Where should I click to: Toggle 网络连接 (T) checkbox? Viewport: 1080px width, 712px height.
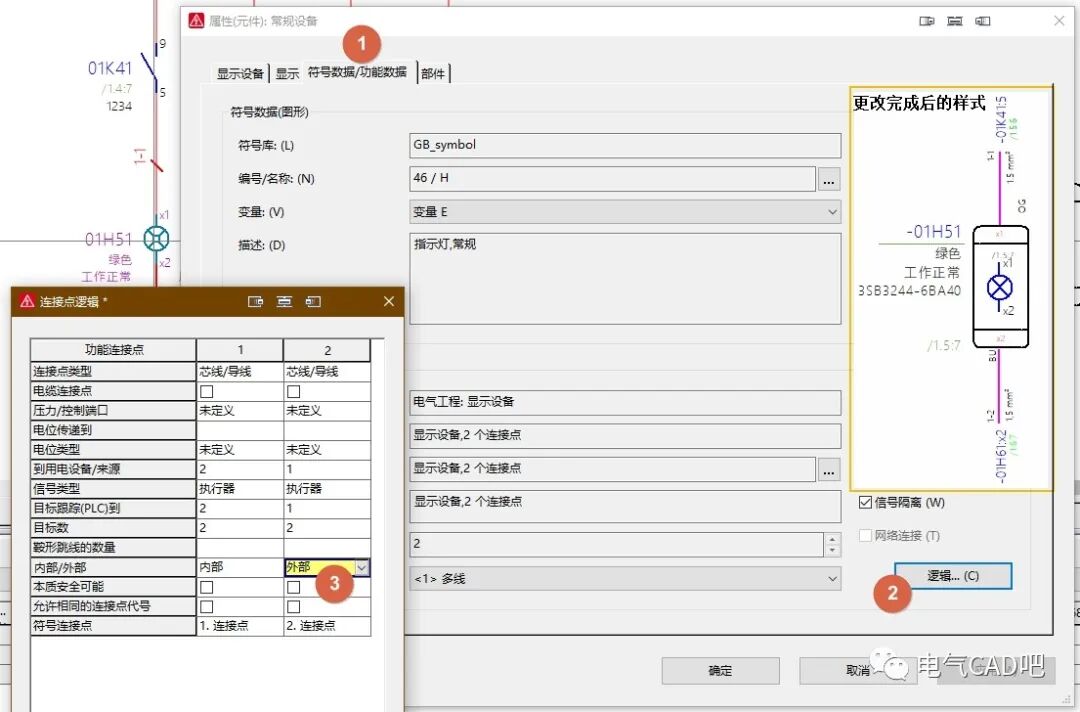866,536
